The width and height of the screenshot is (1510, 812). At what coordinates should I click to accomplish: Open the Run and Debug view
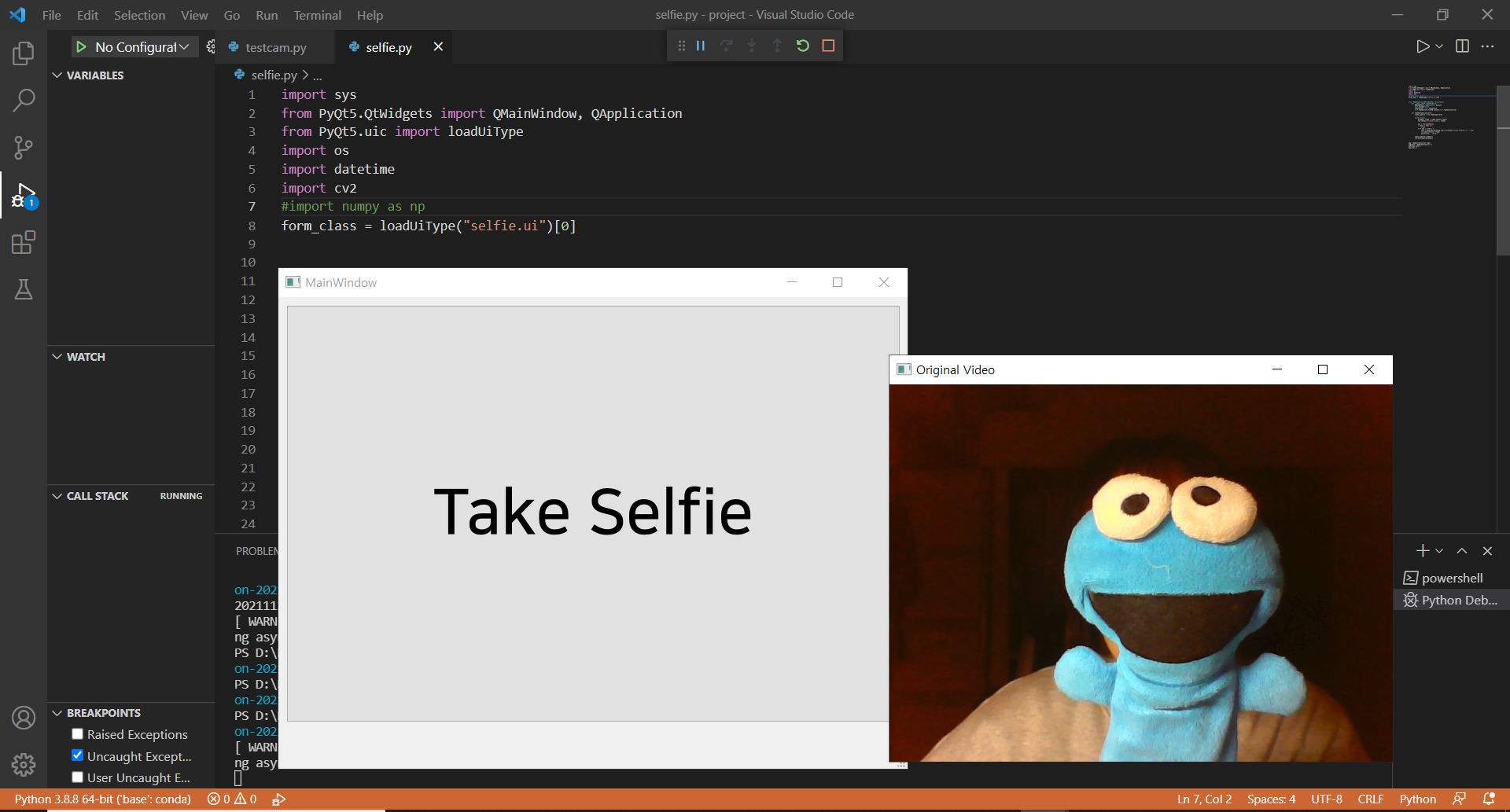point(24,195)
